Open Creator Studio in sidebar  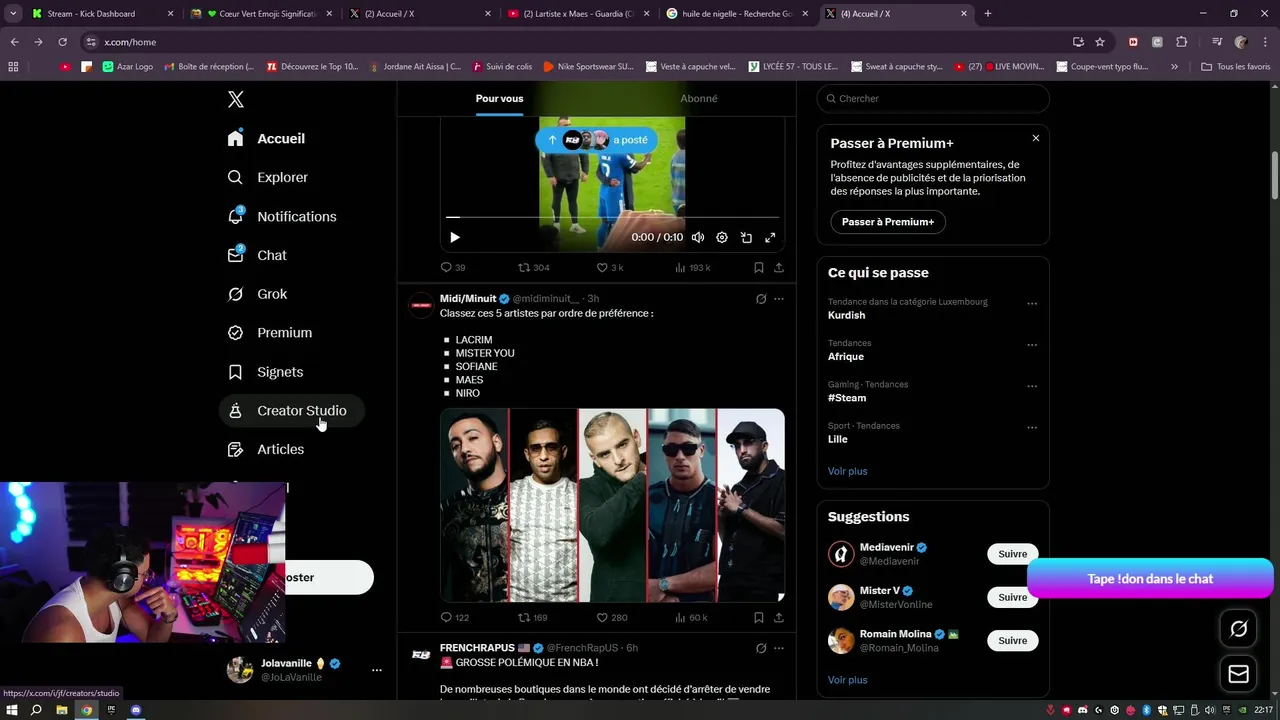290,410
